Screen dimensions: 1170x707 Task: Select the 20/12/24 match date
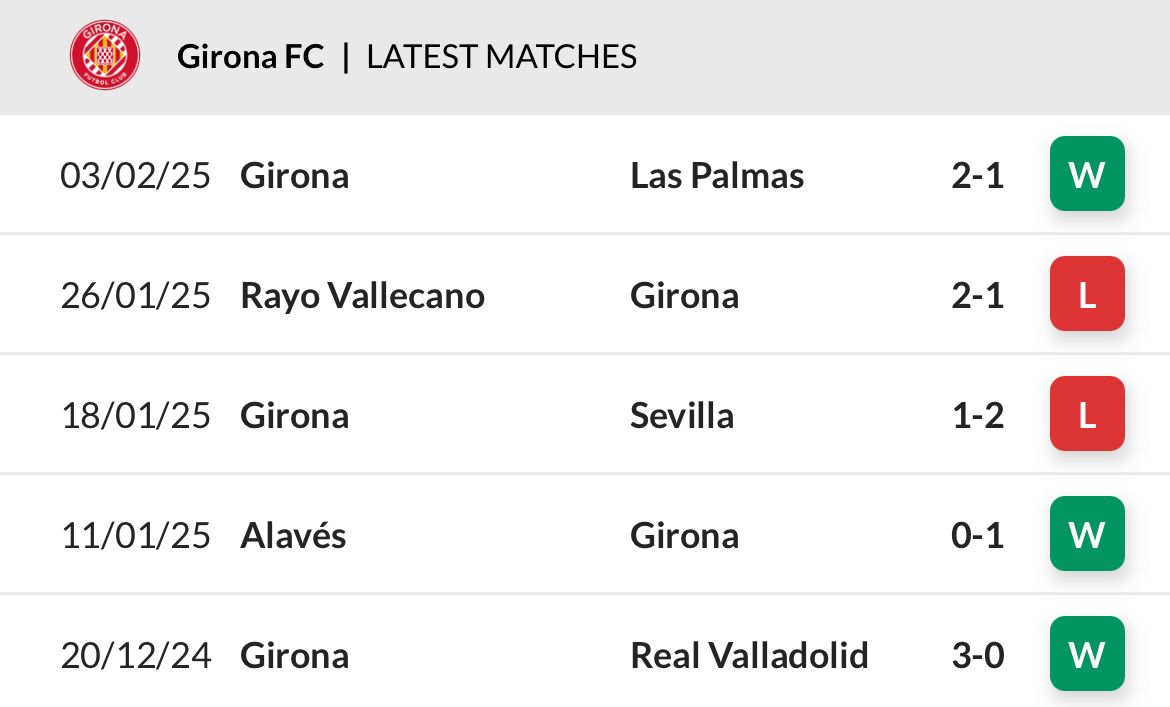click(x=136, y=656)
